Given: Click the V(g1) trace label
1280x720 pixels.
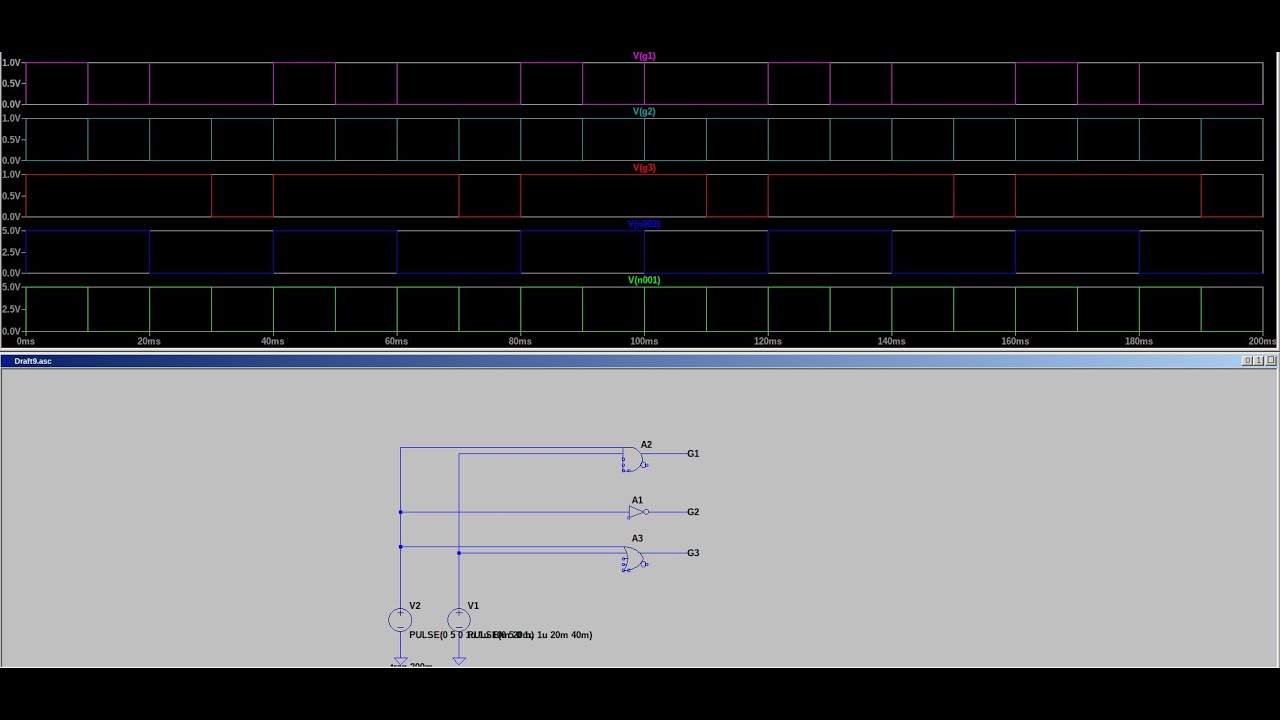Looking at the screenshot, I should [x=644, y=56].
